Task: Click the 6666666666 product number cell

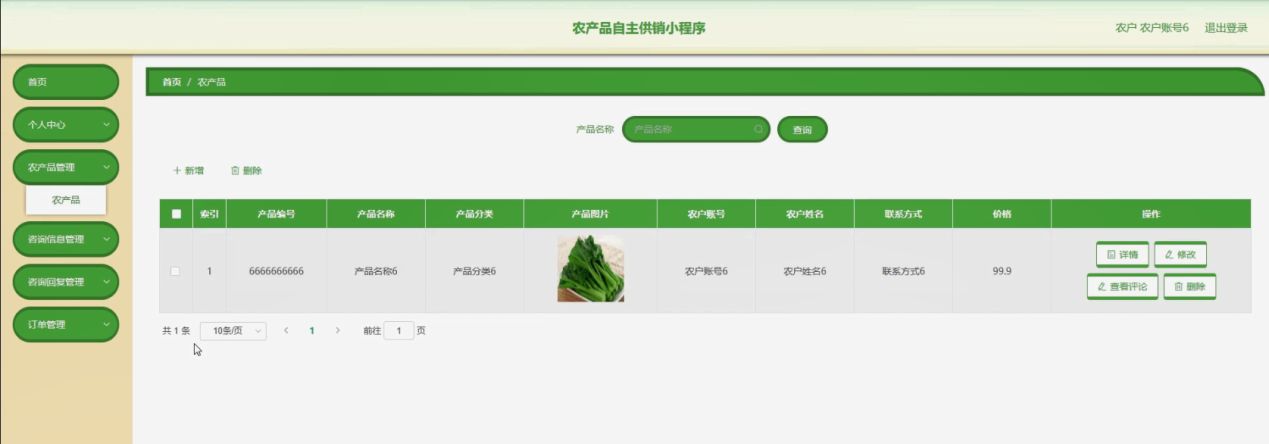Action: [276, 271]
